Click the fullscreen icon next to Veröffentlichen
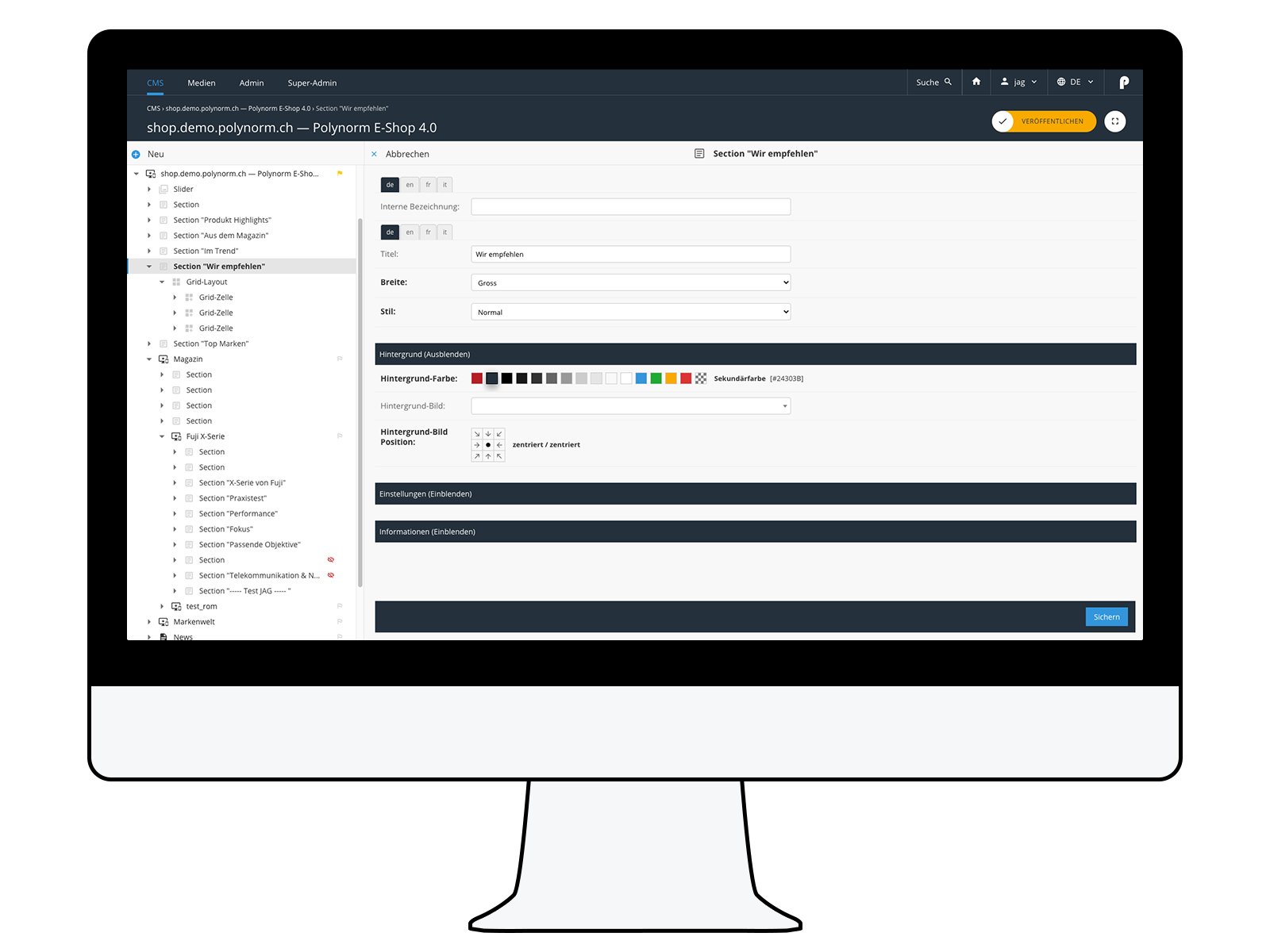The image size is (1270, 952). [x=1115, y=121]
